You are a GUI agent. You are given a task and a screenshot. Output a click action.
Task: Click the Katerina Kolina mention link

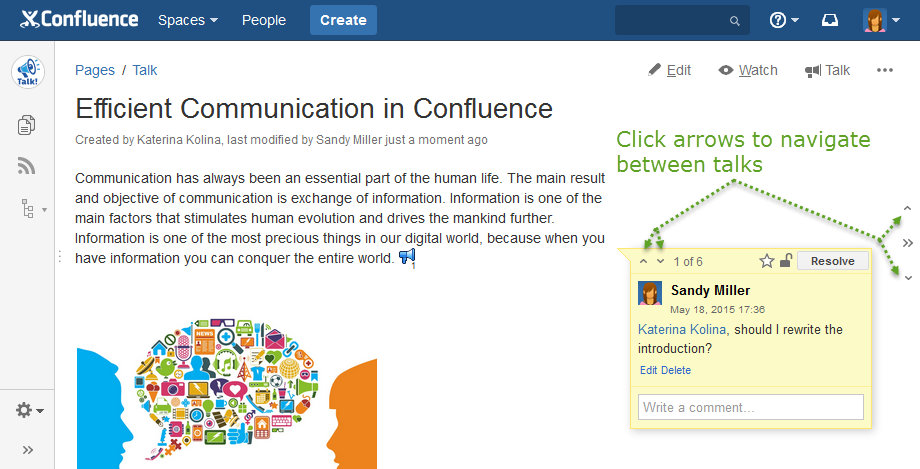682,329
